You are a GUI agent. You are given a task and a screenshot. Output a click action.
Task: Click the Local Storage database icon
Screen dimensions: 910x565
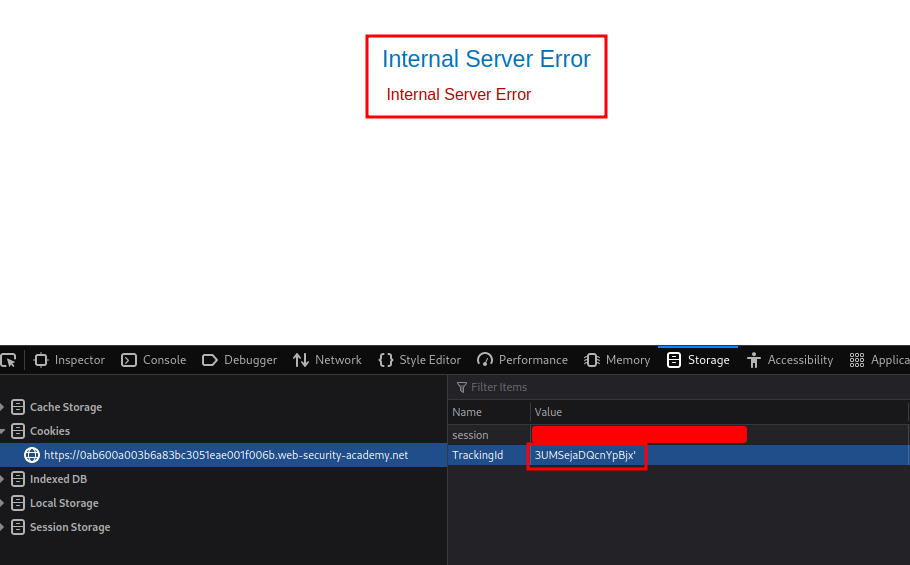tap(18, 503)
